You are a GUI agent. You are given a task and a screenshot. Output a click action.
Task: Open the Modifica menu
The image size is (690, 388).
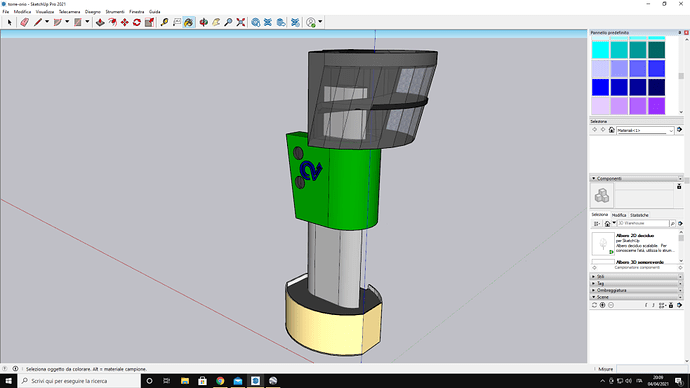[x=22, y=12]
